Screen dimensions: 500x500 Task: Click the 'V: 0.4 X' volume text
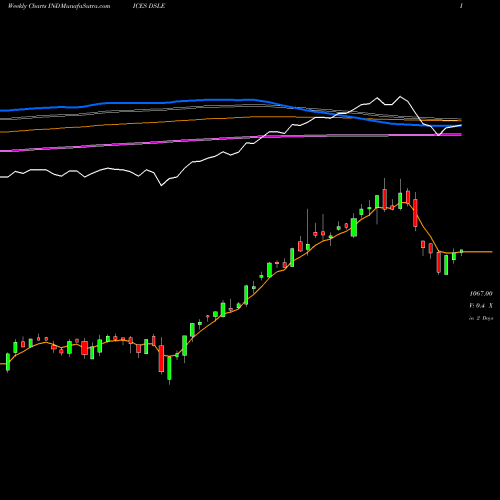pos(481,306)
